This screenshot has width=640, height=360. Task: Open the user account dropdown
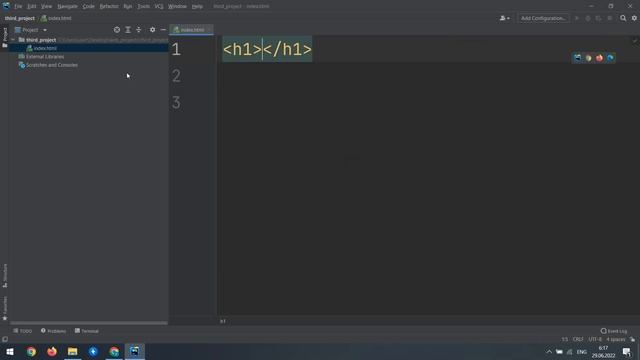tap(504, 18)
